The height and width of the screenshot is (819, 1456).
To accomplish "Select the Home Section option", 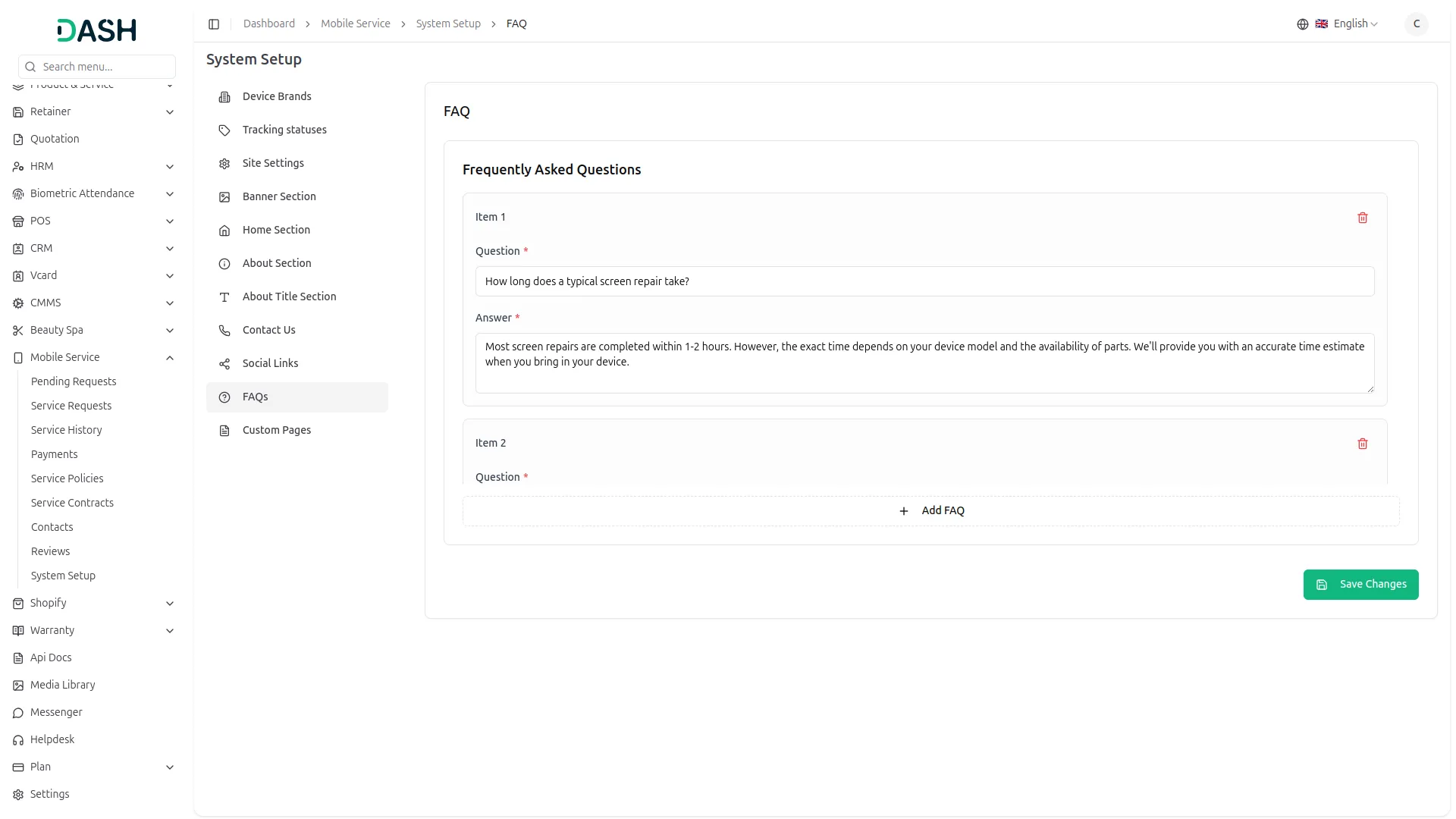I will [x=275, y=230].
